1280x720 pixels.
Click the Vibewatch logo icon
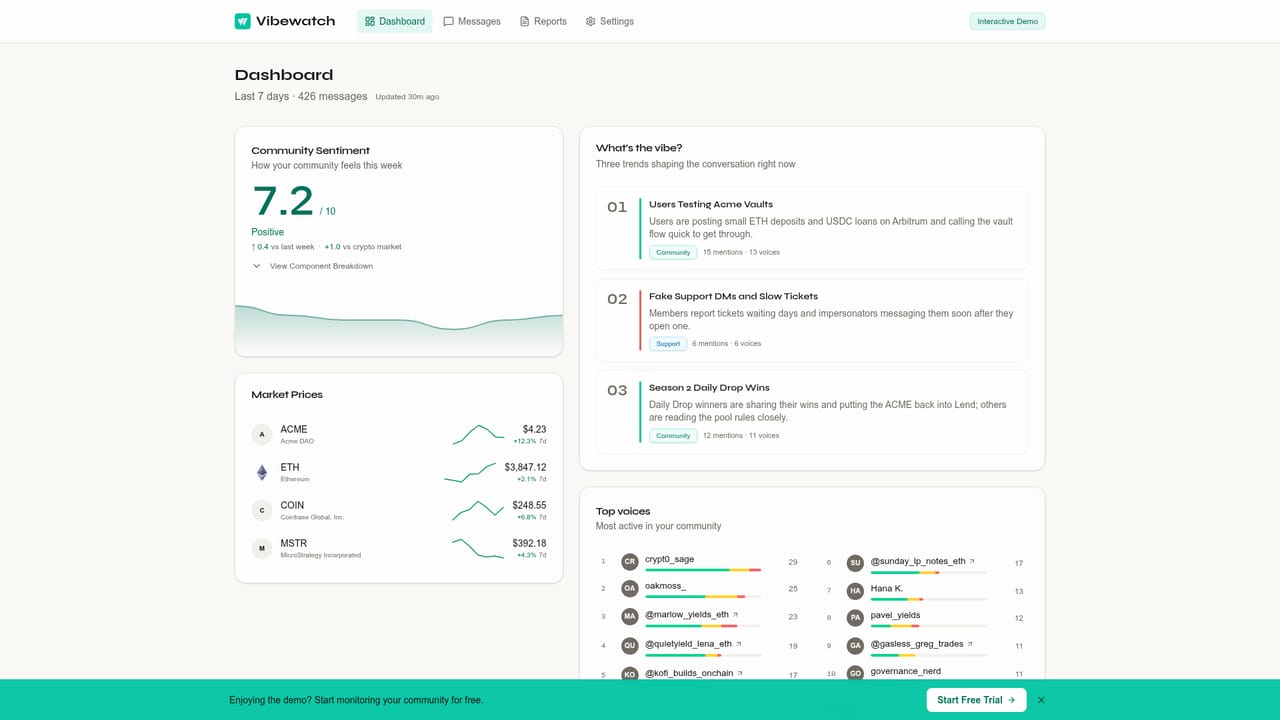[243, 21]
